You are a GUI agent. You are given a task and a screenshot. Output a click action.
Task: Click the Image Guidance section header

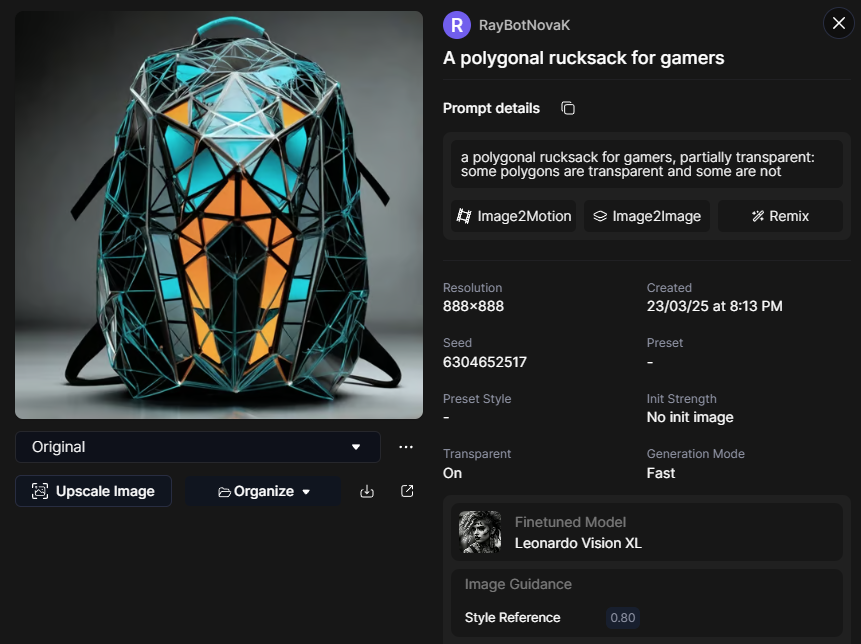pos(518,584)
